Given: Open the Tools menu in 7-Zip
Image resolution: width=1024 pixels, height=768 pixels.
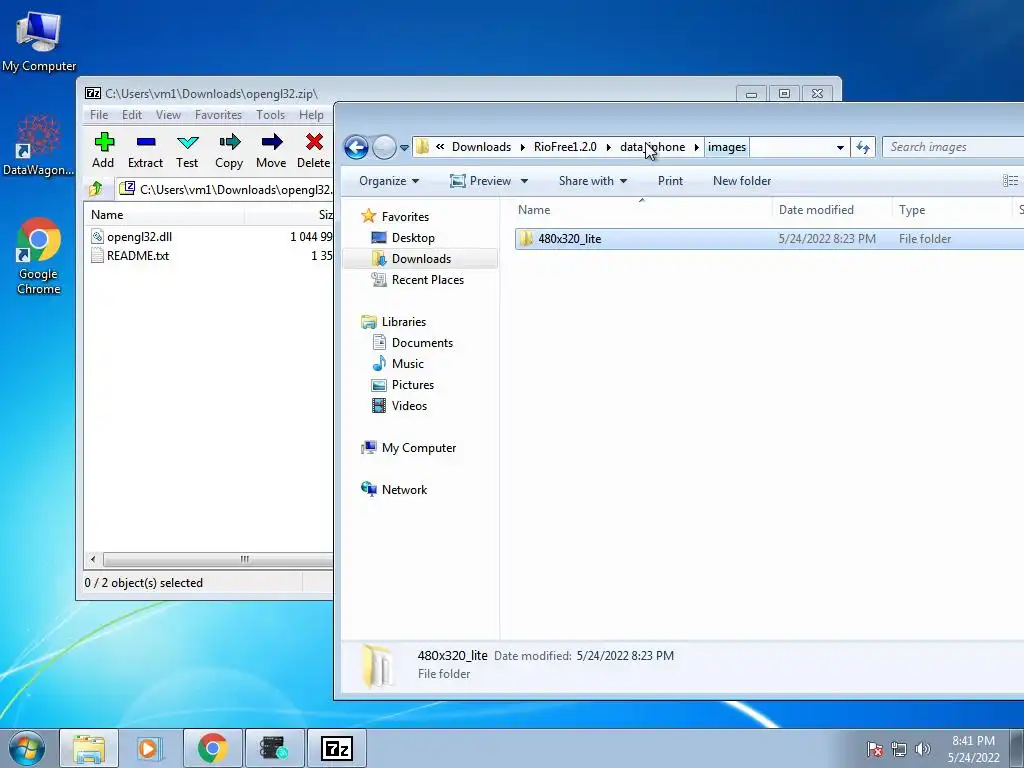Looking at the screenshot, I should [270, 115].
